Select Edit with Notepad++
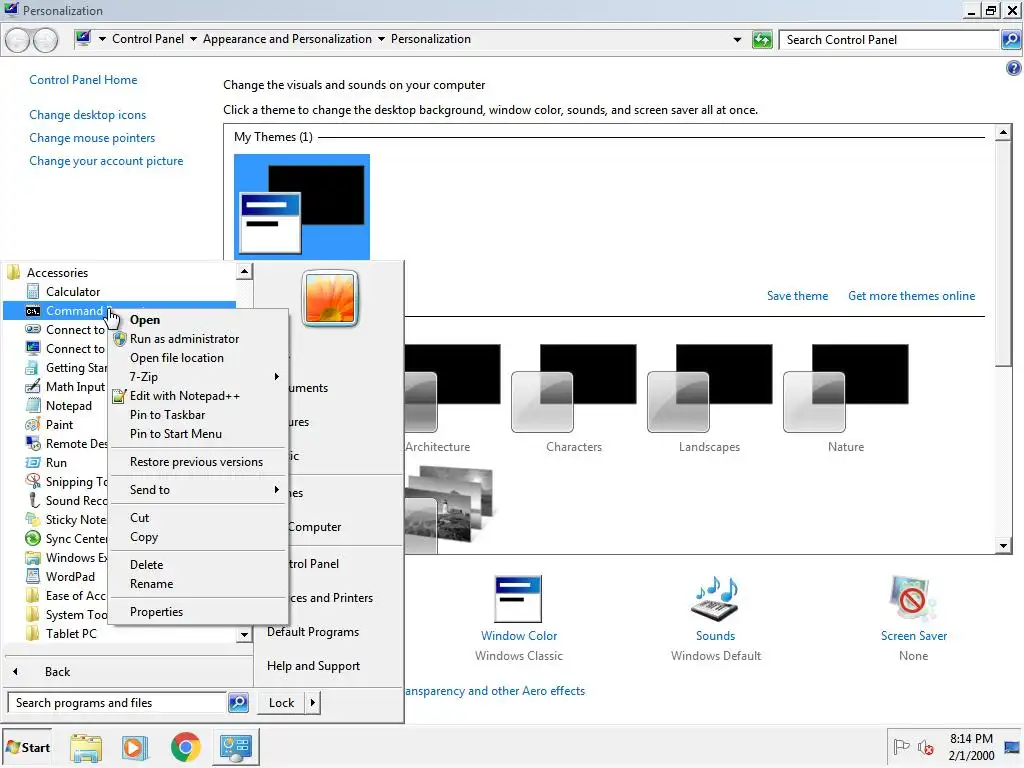1024x768 pixels. pos(184,396)
